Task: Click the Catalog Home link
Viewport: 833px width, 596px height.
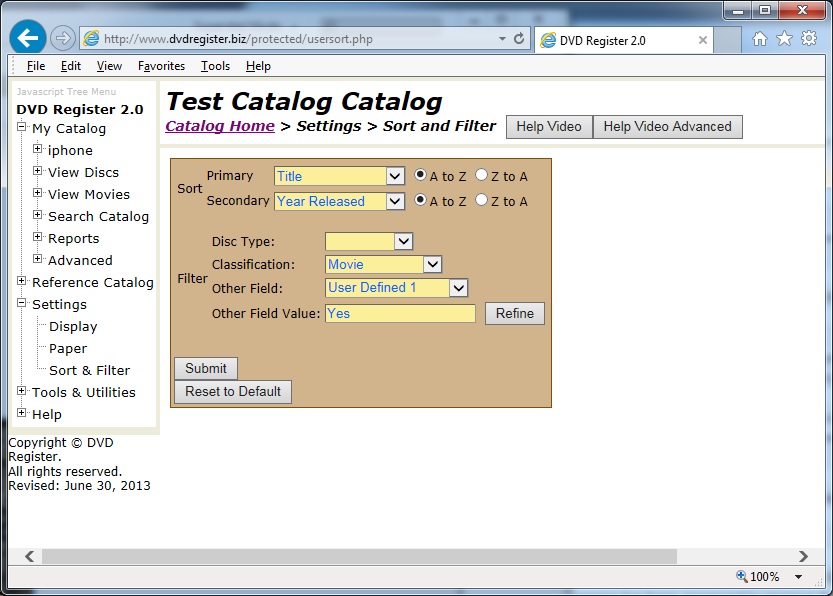Action: (x=220, y=126)
